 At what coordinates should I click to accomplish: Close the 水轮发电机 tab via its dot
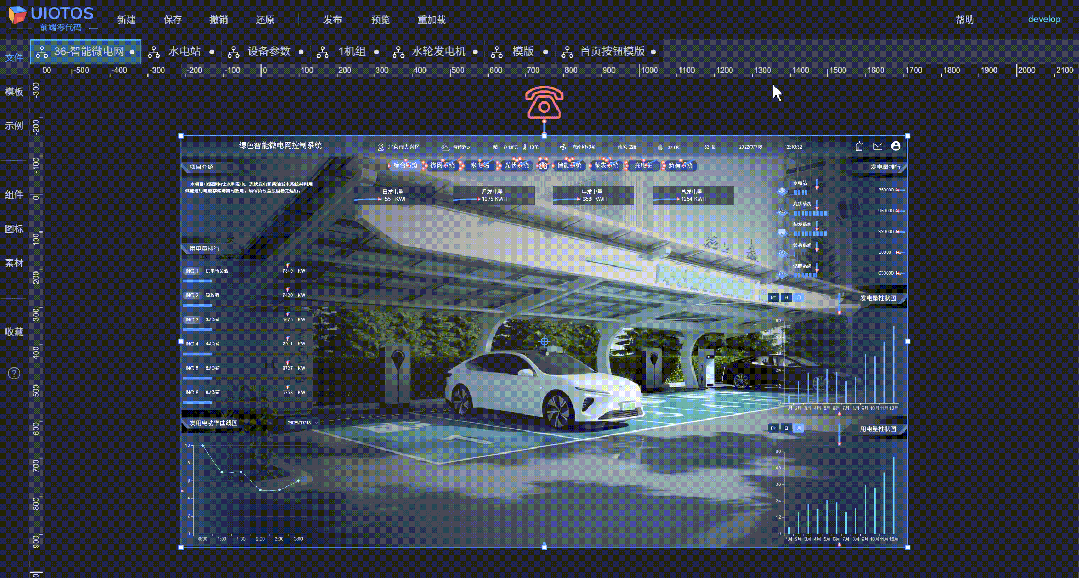click(x=476, y=52)
